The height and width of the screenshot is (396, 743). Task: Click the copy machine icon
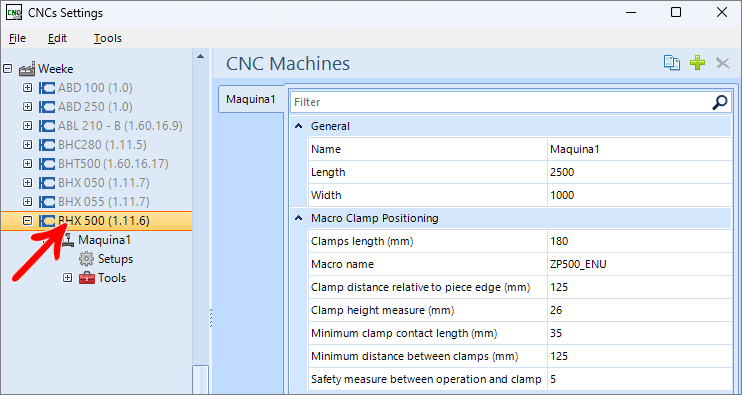pos(671,63)
